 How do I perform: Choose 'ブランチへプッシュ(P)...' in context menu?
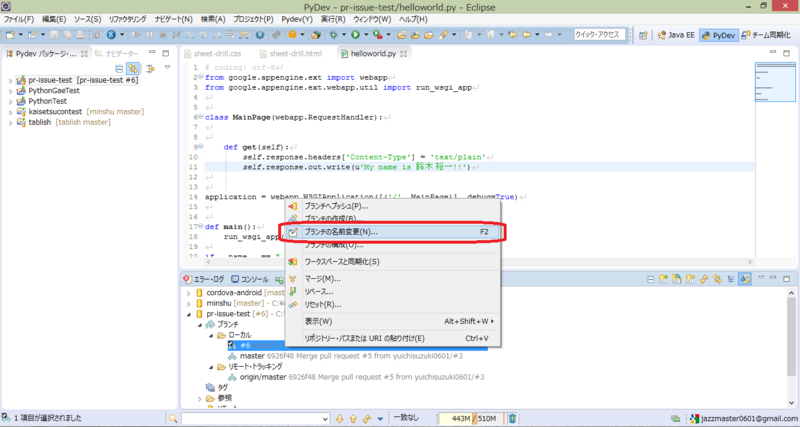pyautogui.click(x=393, y=206)
